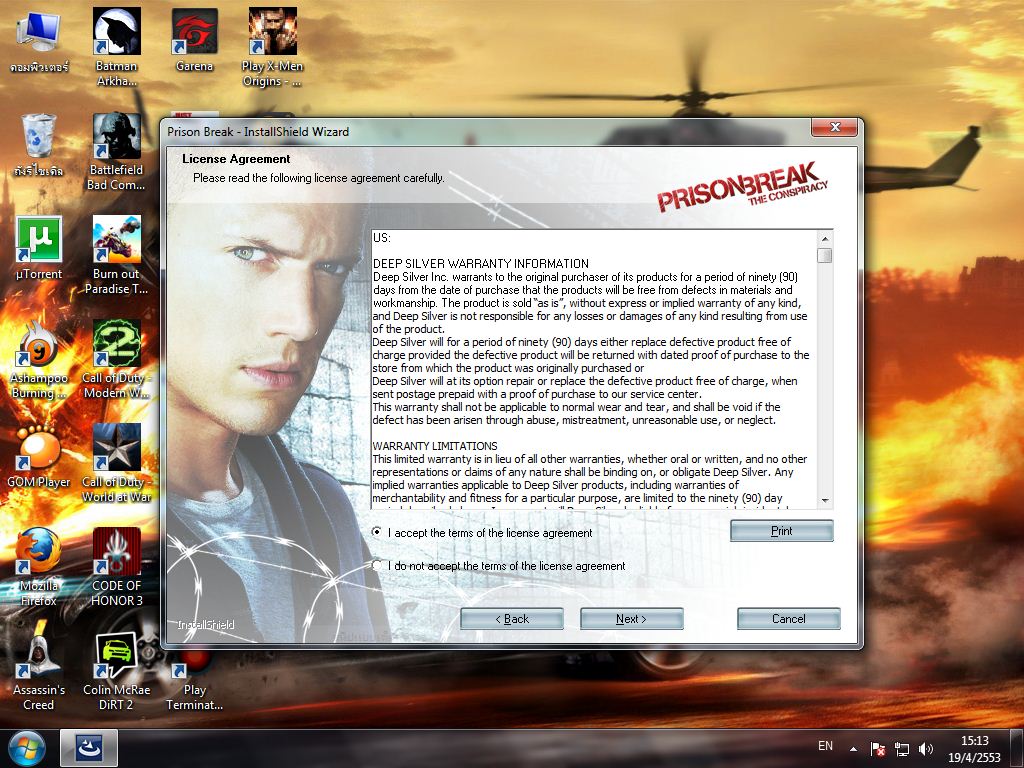Launch CODE OF HONOR 3 shortcut
Image resolution: width=1024 pixels, height=768 pixels.
tap(116, 567)
